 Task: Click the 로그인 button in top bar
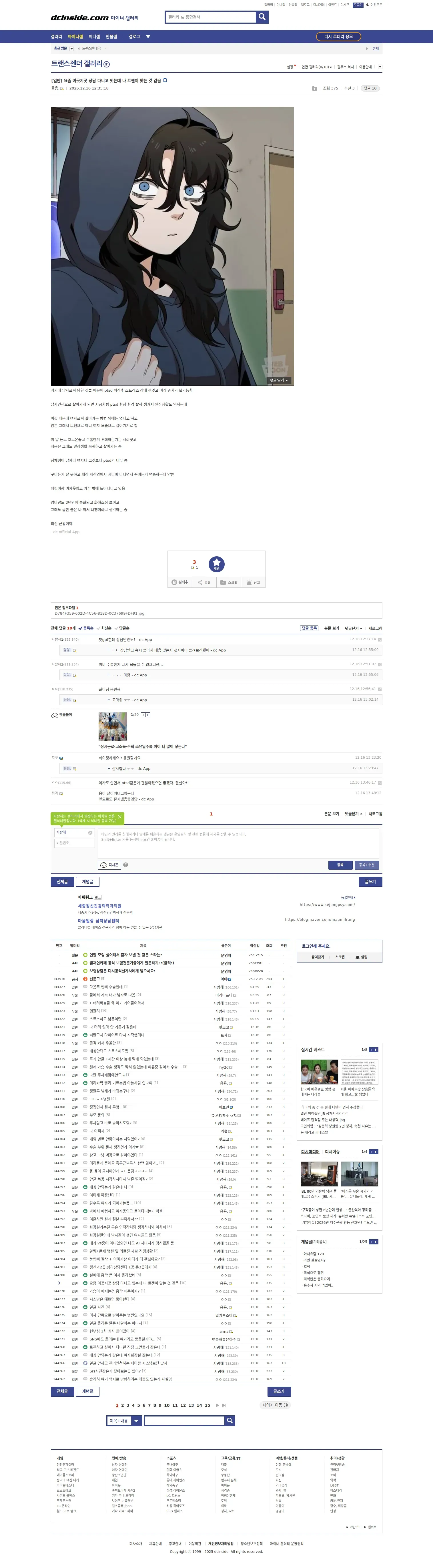(x=358, y=5)
